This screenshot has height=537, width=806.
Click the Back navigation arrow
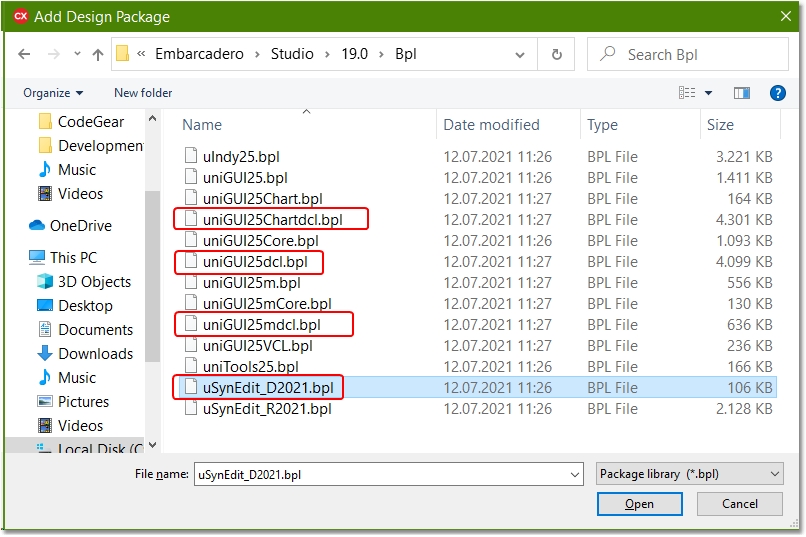point(25,54)
